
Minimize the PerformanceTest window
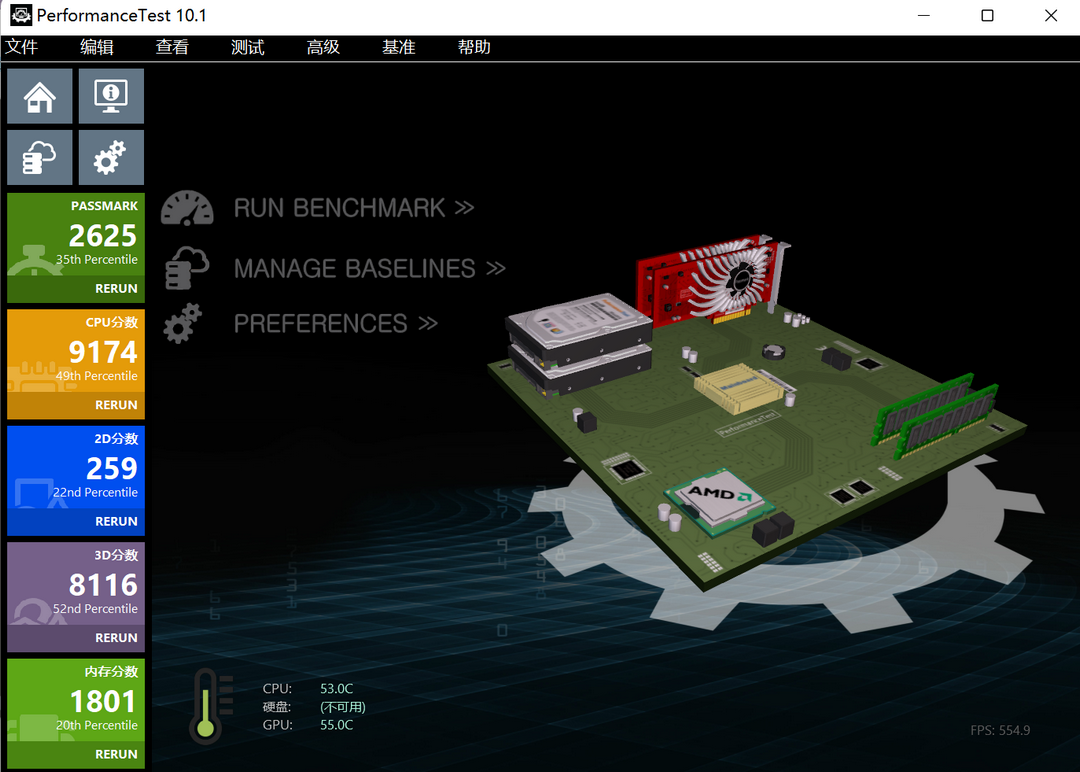coord(924,15)
